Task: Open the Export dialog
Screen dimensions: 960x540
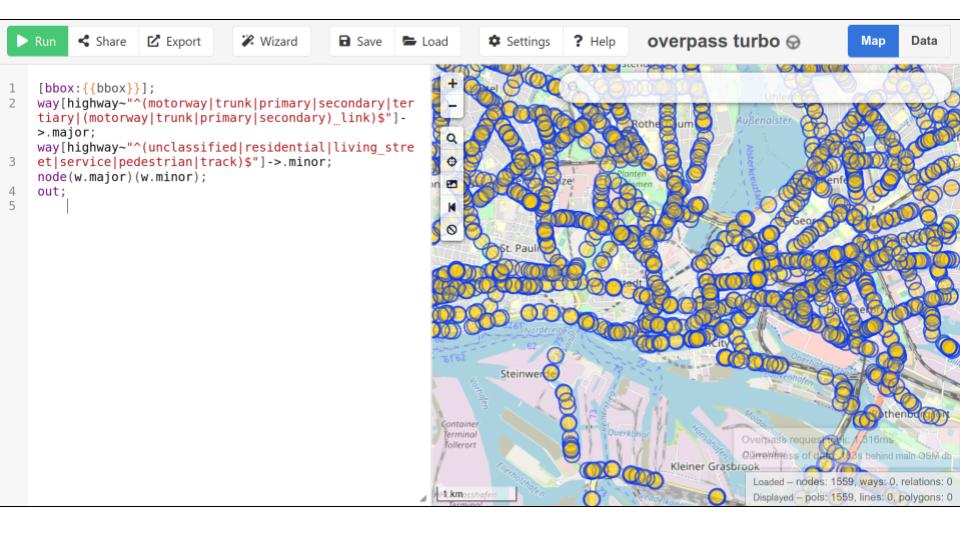Action: click(175, 41)
